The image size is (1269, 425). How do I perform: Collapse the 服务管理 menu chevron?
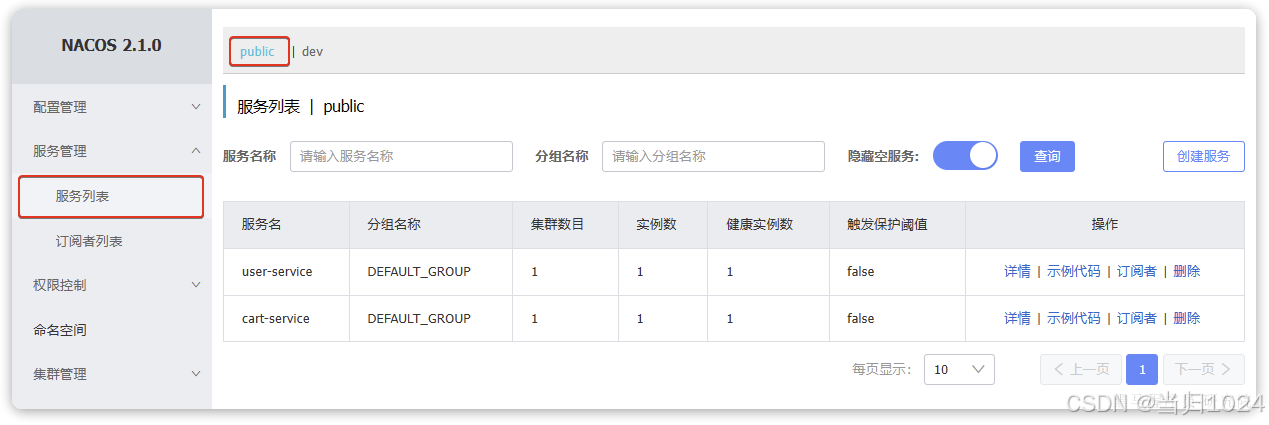pyautogui.click(x=196, y=151)
